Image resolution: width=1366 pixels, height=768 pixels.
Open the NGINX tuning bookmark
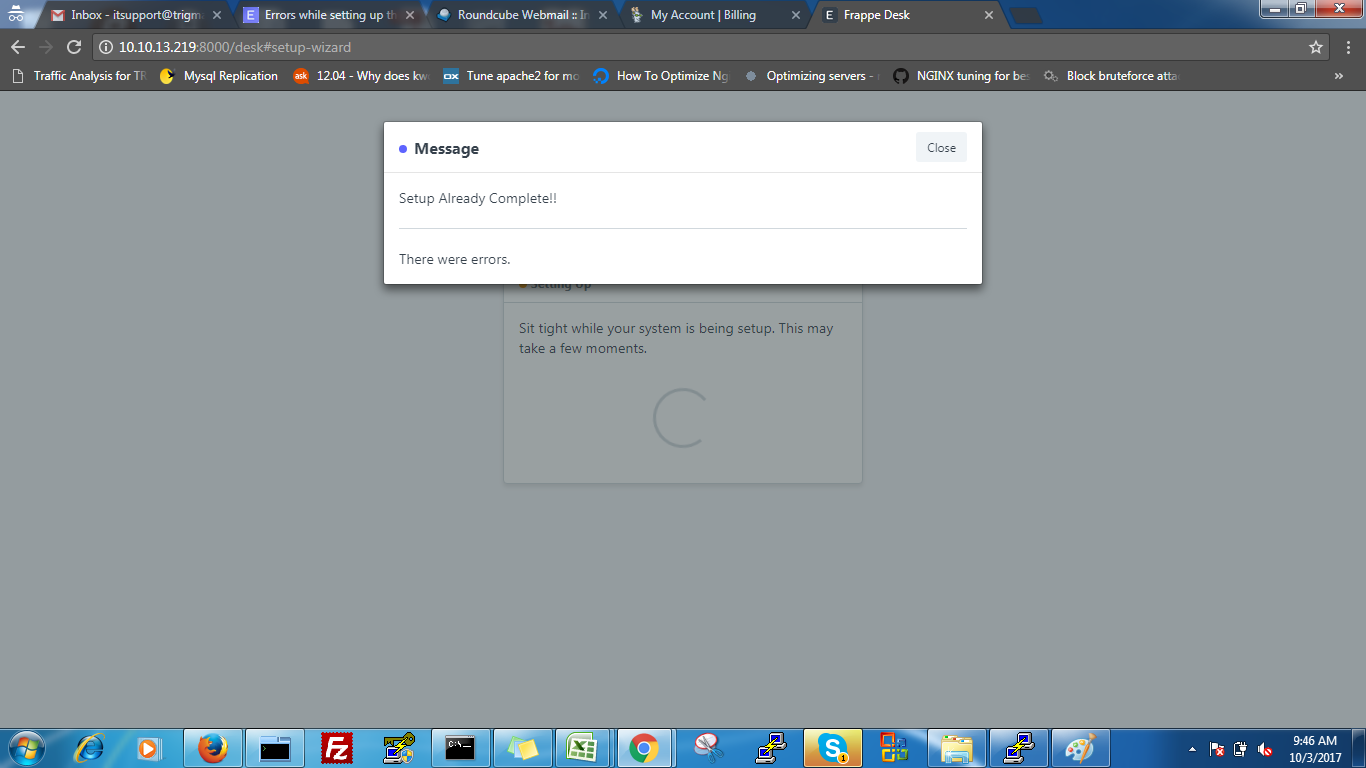coord(960,76)
